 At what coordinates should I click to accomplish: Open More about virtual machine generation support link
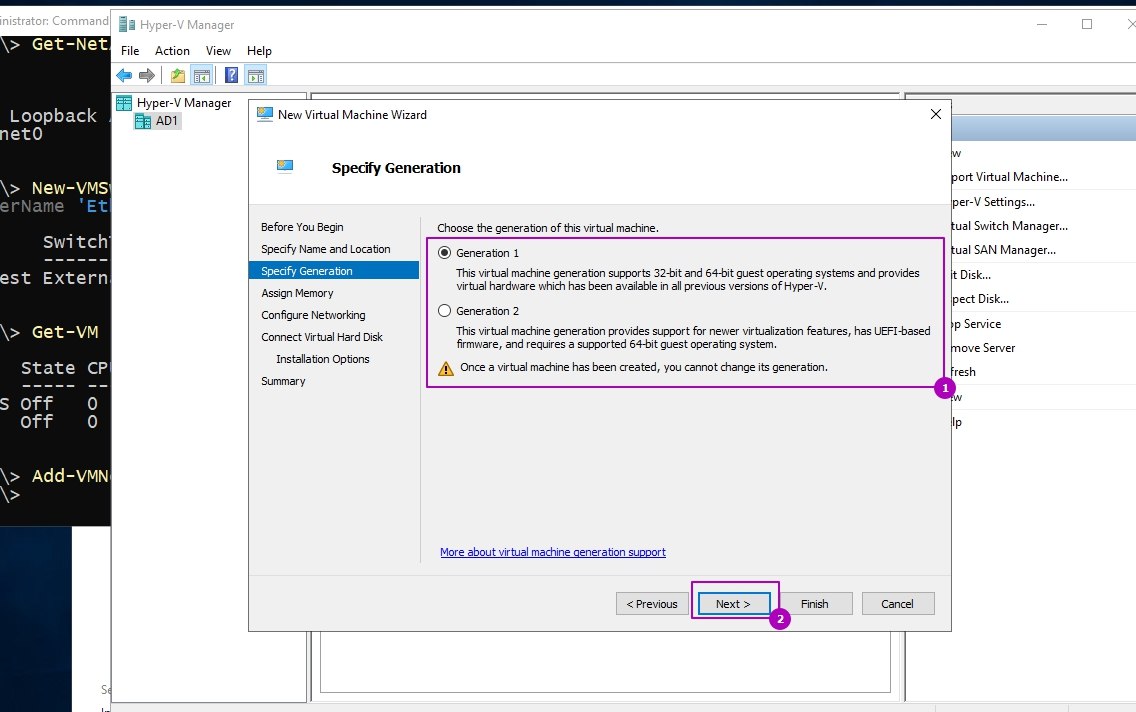coord(553,552)
